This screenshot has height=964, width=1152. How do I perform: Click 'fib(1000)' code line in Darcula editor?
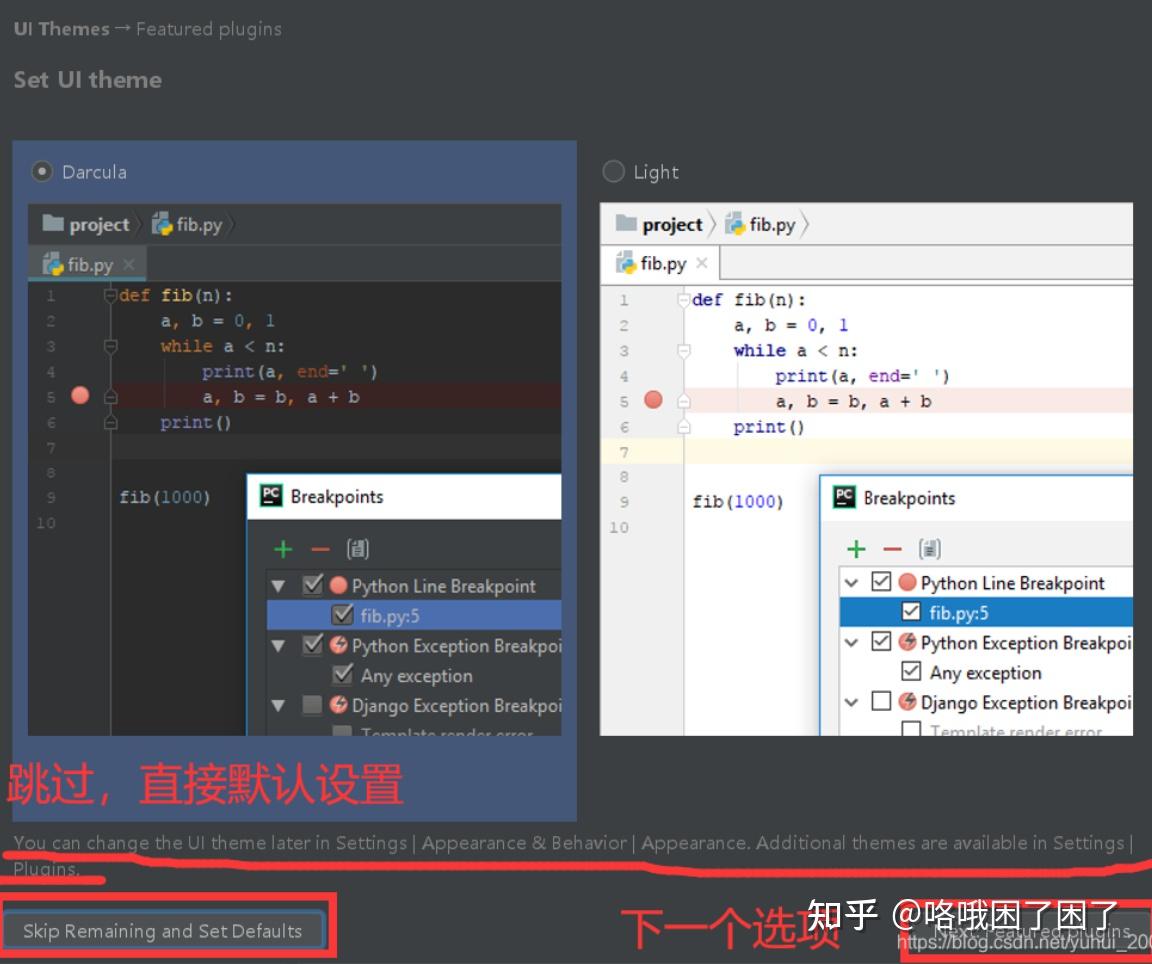coord(165,497)
